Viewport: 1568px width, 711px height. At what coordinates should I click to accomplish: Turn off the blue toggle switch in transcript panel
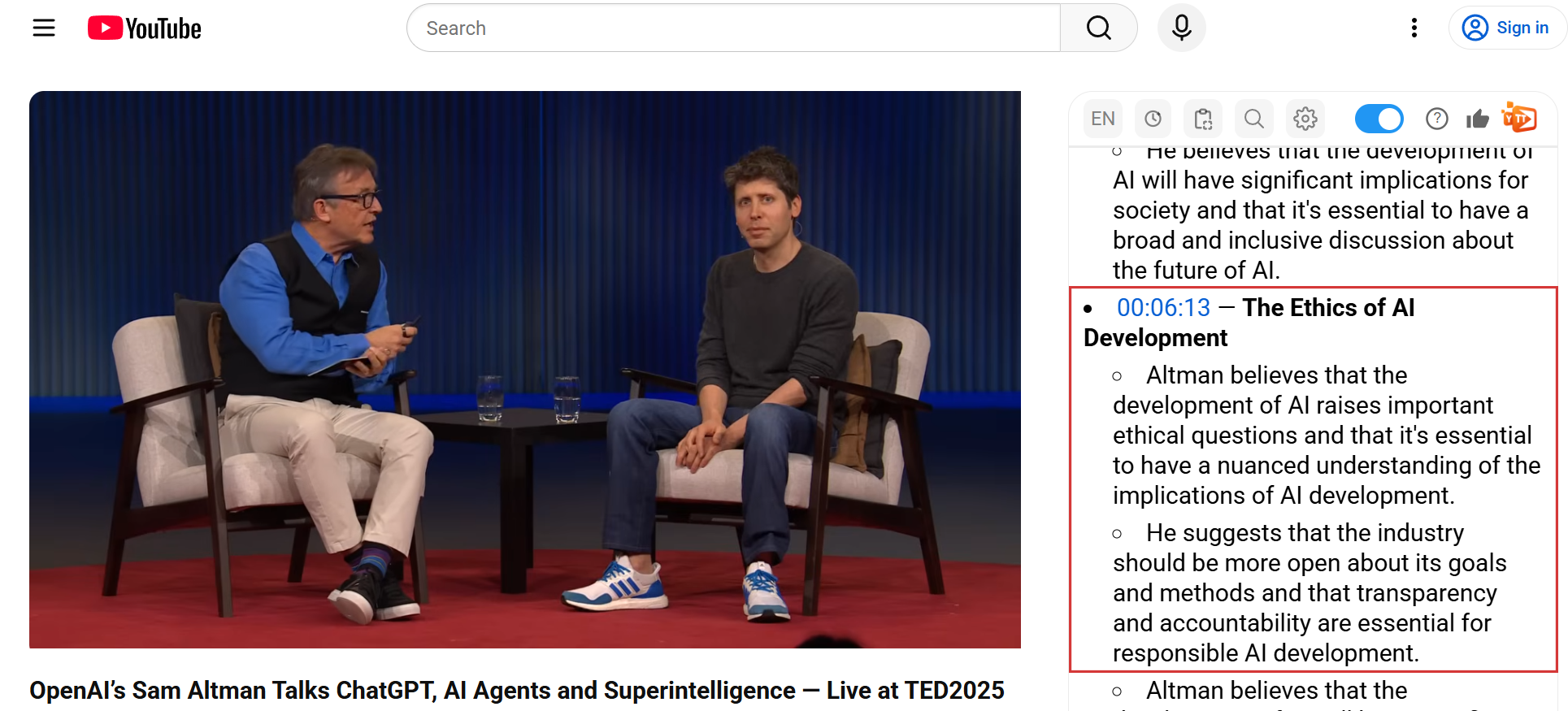pyautogui.click(x=1379, y=119)
